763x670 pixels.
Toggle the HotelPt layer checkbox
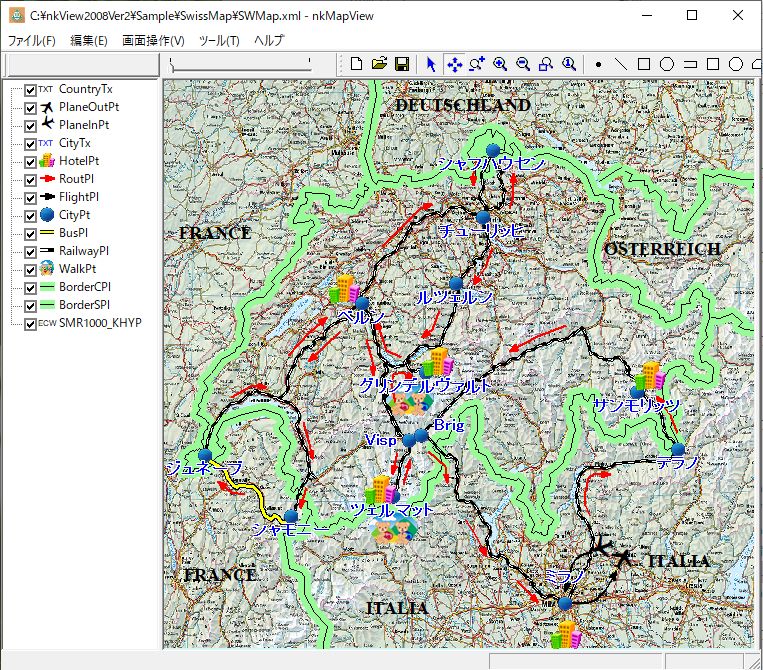pyautogui.click(x=31, y=161)
